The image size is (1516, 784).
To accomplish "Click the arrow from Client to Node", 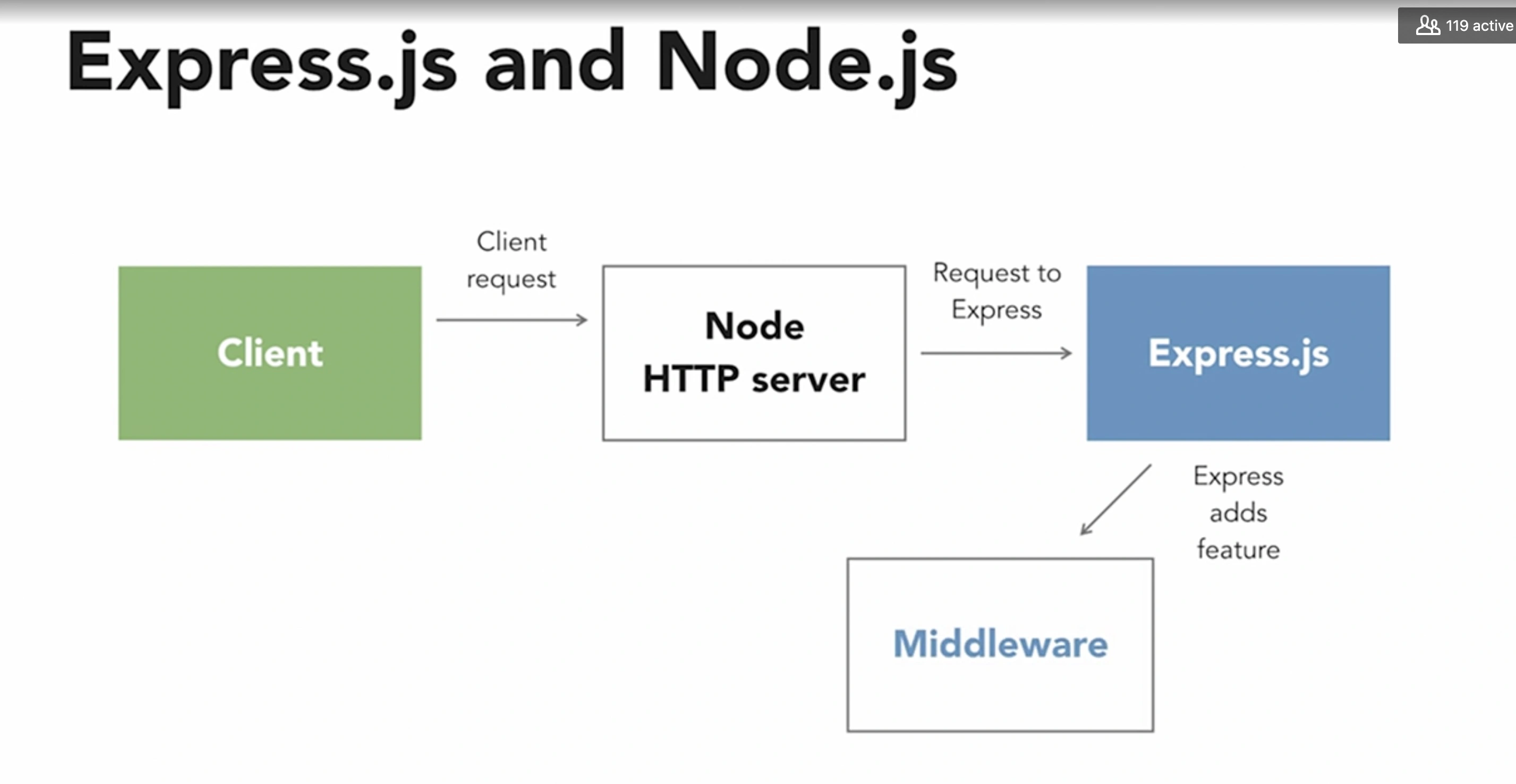I will tap(512, 320).
